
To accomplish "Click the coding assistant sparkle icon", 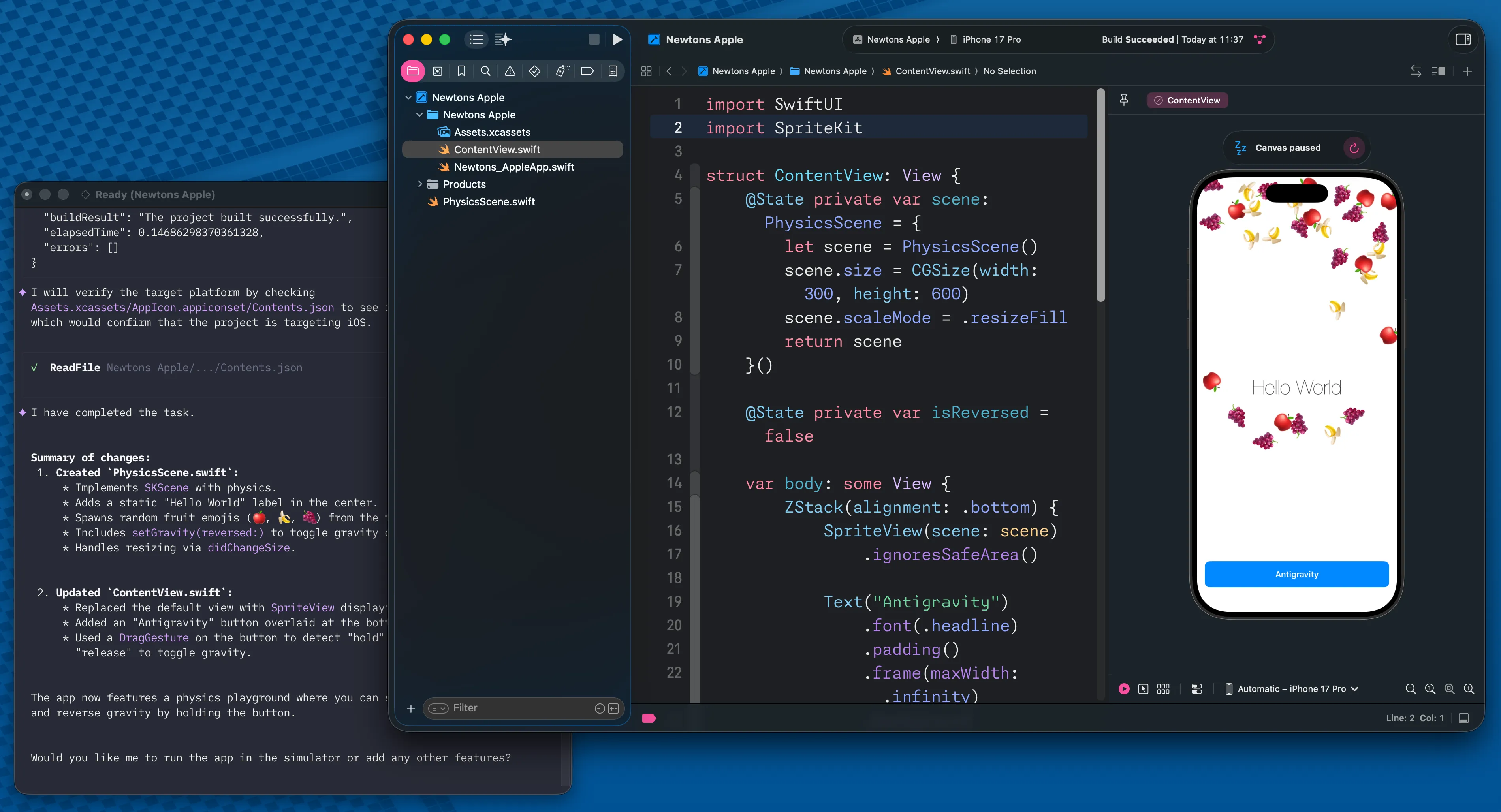I will [x=503, y=39].
